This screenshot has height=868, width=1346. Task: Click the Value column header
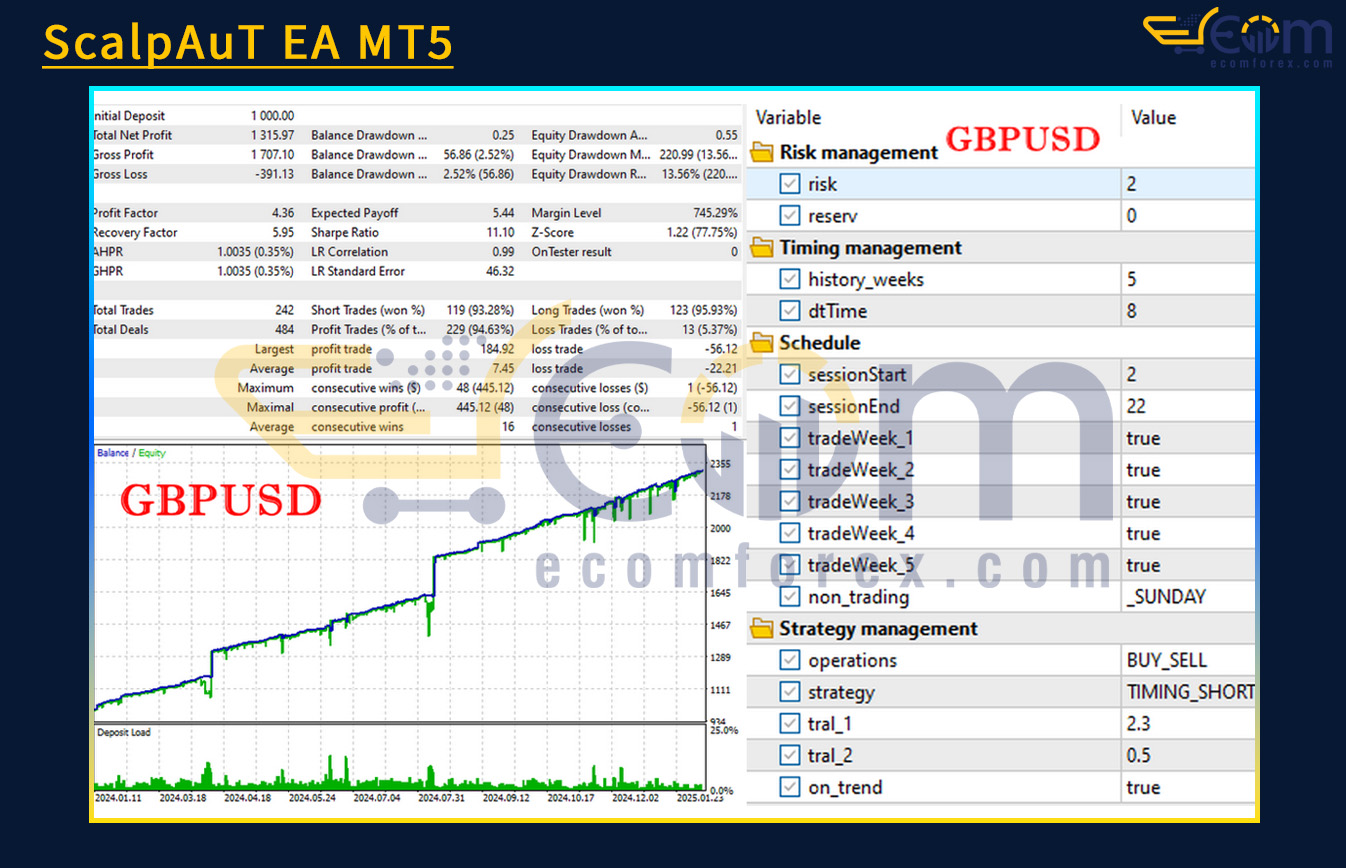pyautogui.click(x=1153, y=118)
